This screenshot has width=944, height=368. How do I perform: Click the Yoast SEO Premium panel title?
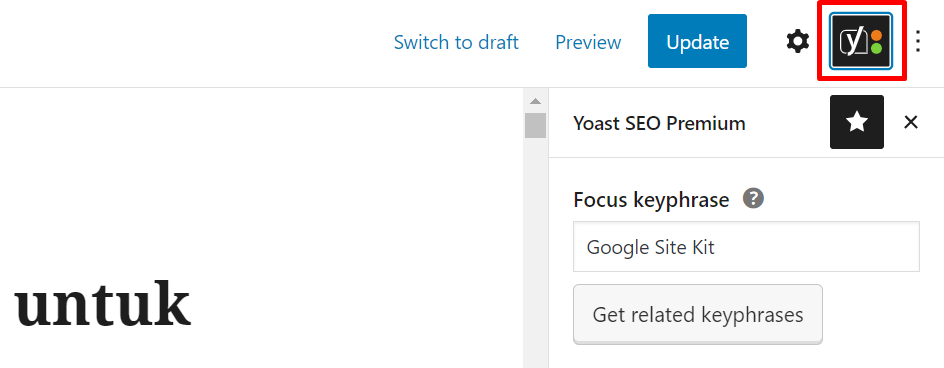tap(659, 123)
